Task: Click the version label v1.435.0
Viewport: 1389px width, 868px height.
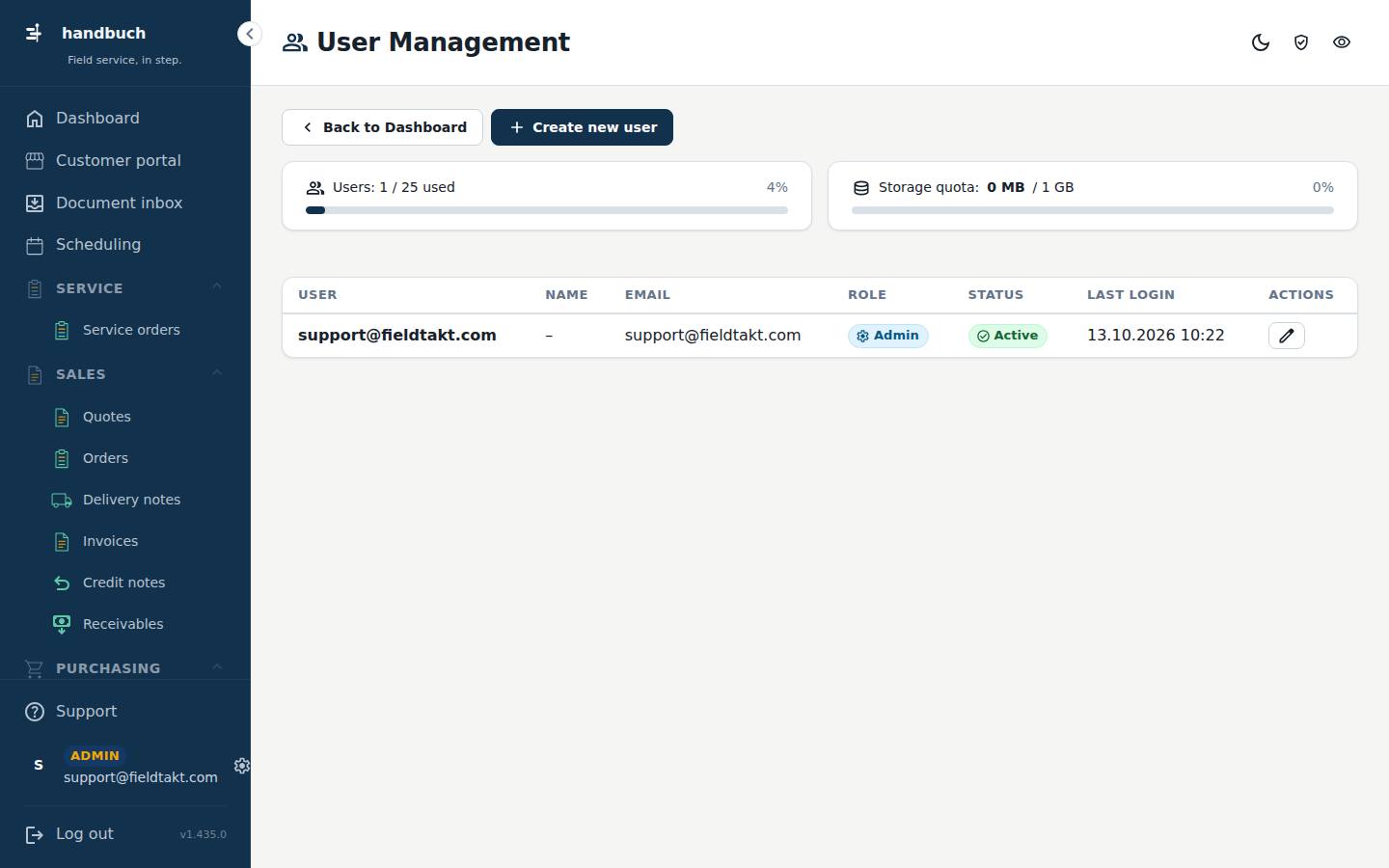Action: click(203, 834)
